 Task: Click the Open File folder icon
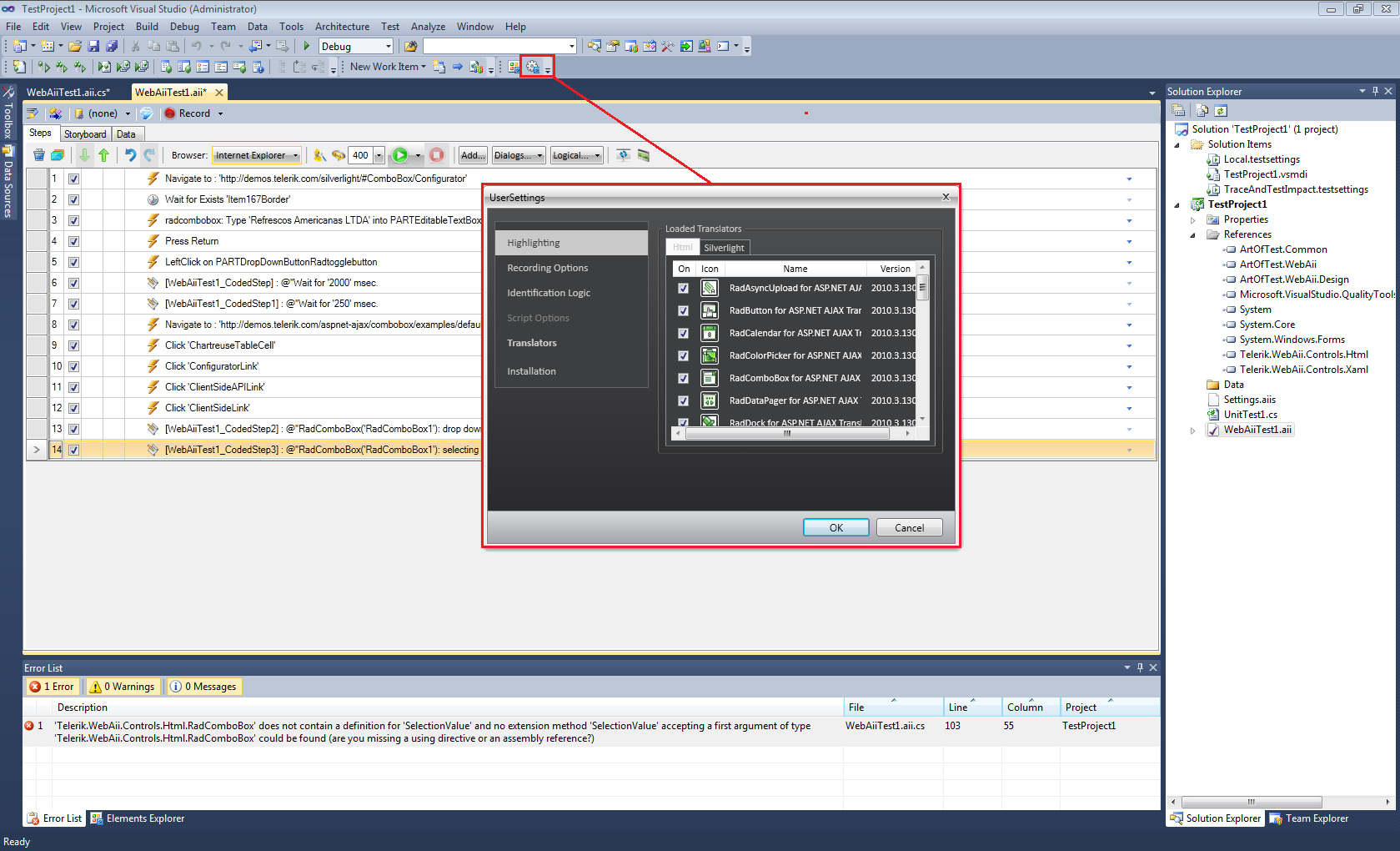(x=75, y=47)
